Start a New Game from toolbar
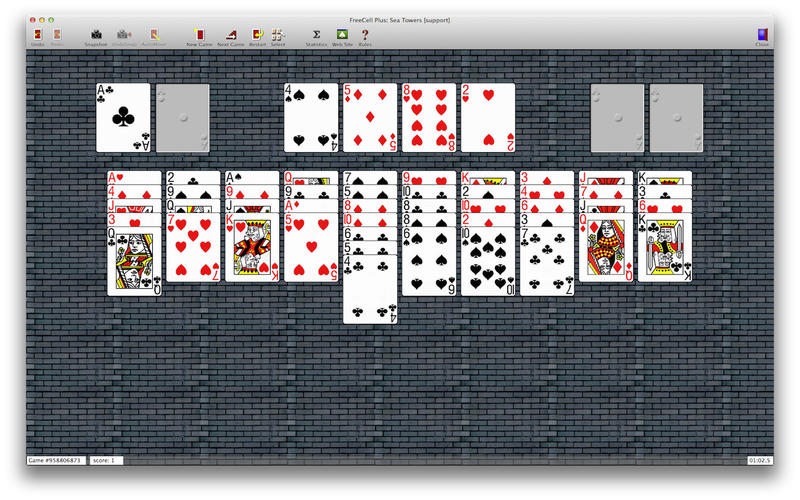Image resolution: width=800 pixels, height=500 pixels. pyautogui.click(x=199, y=36)
